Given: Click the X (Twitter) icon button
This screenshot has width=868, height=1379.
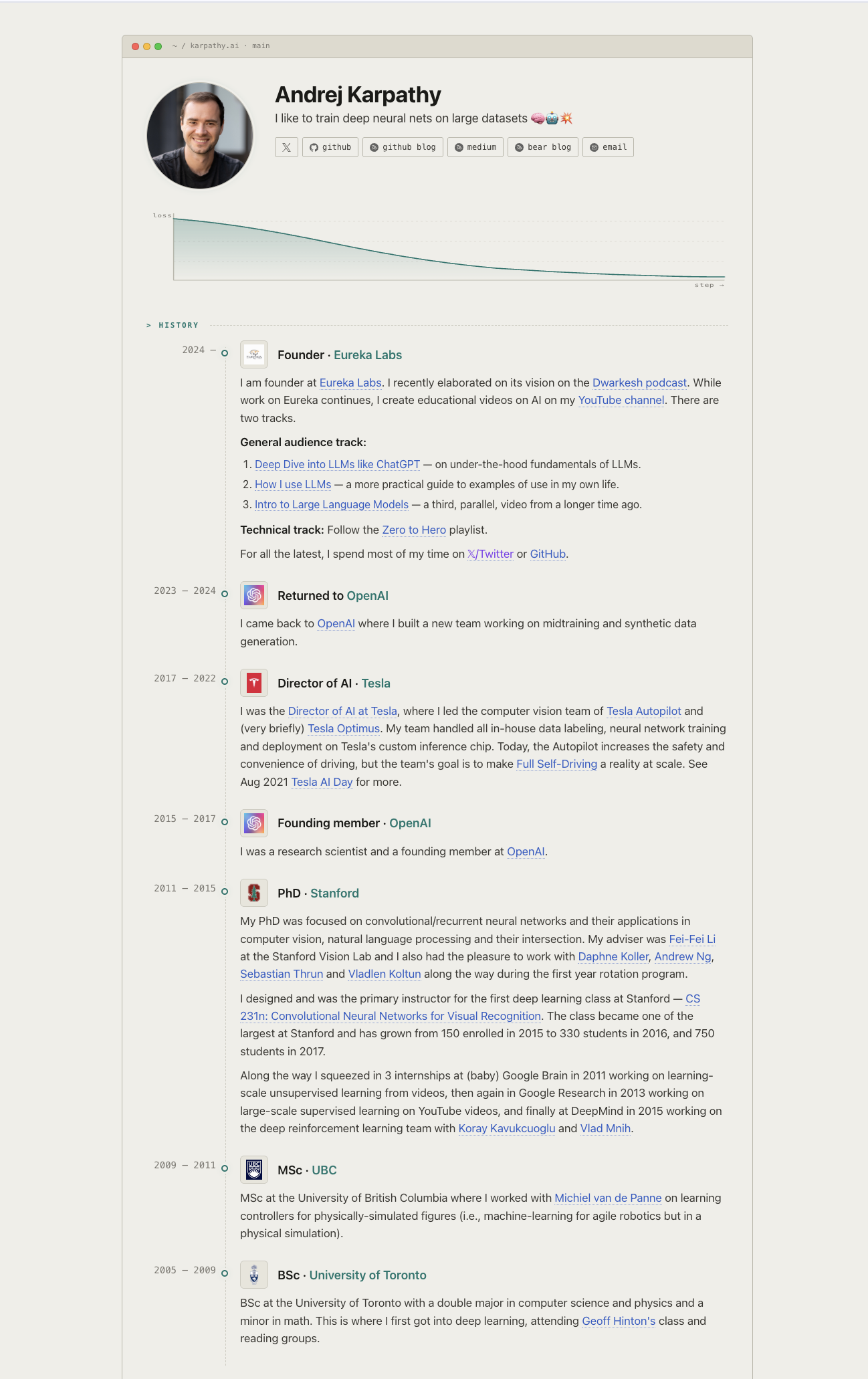Looking at the screenshot, I should 286,147.
